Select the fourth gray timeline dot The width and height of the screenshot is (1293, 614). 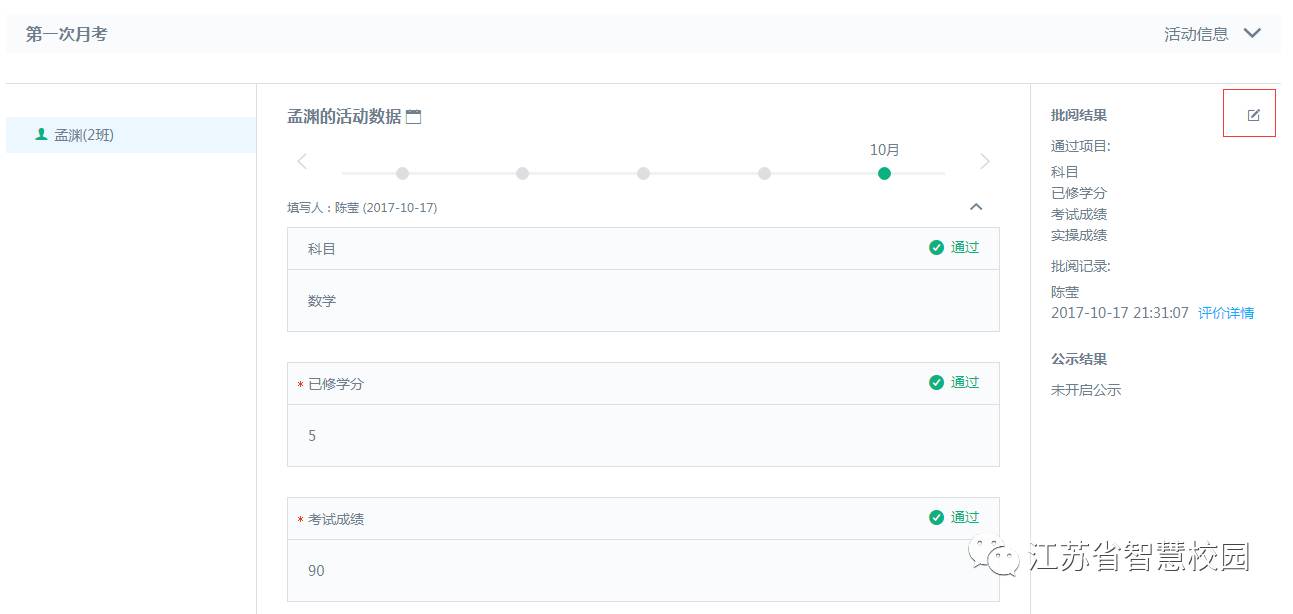point(764,173)
